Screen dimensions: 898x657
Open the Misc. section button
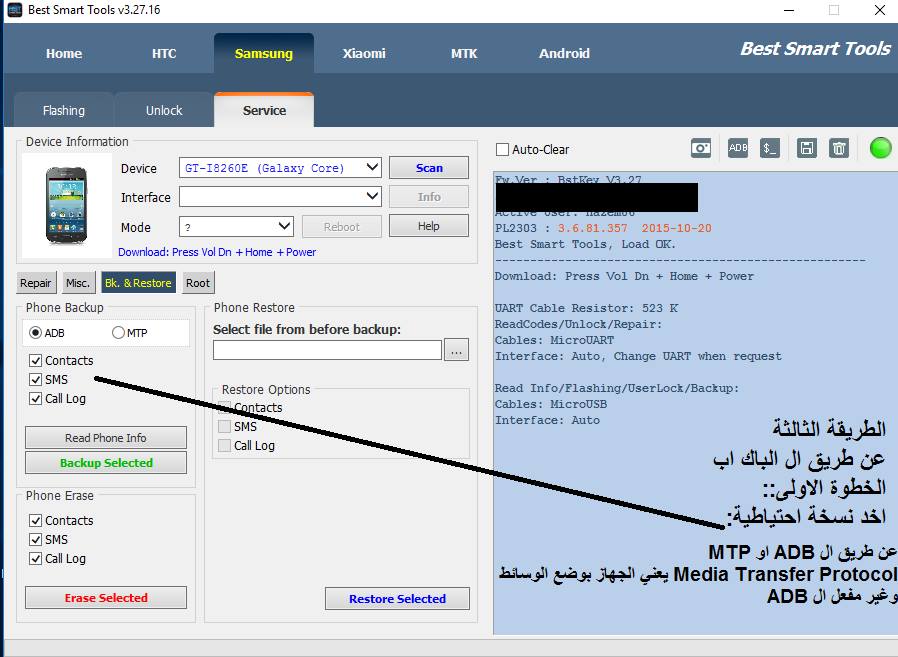(78, 282)
